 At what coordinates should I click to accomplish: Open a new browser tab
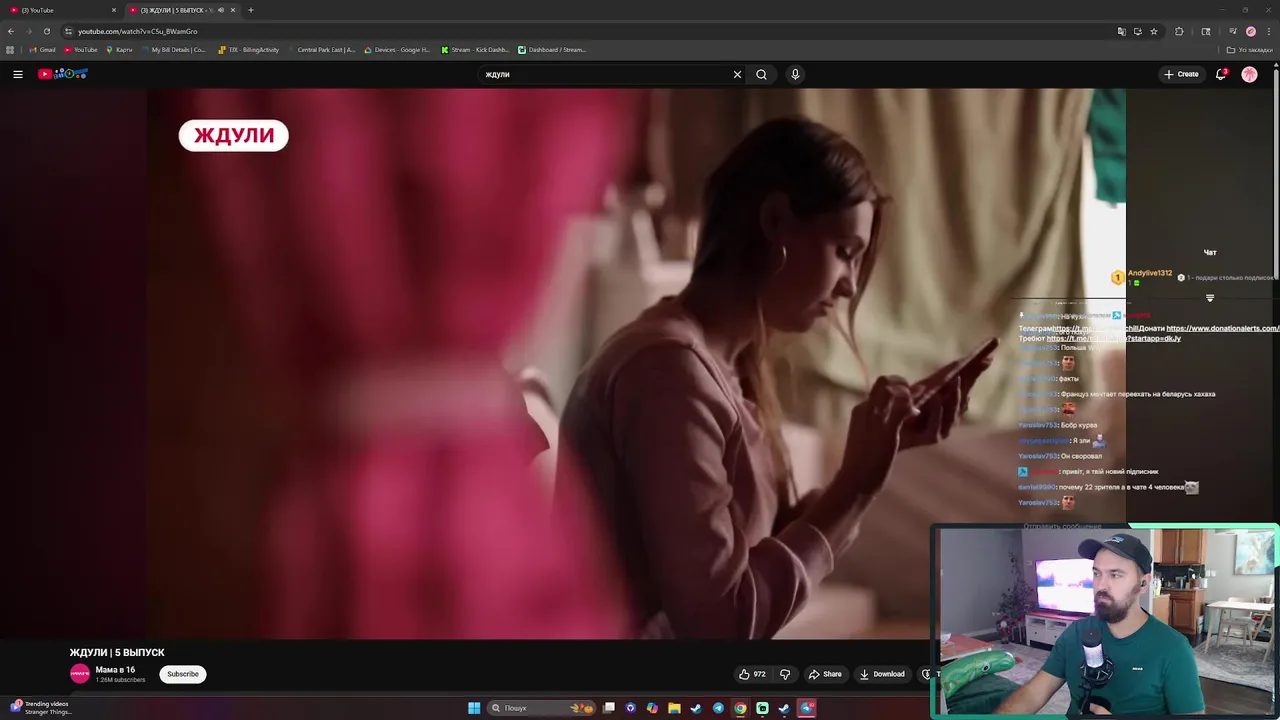tap(250, 10)
